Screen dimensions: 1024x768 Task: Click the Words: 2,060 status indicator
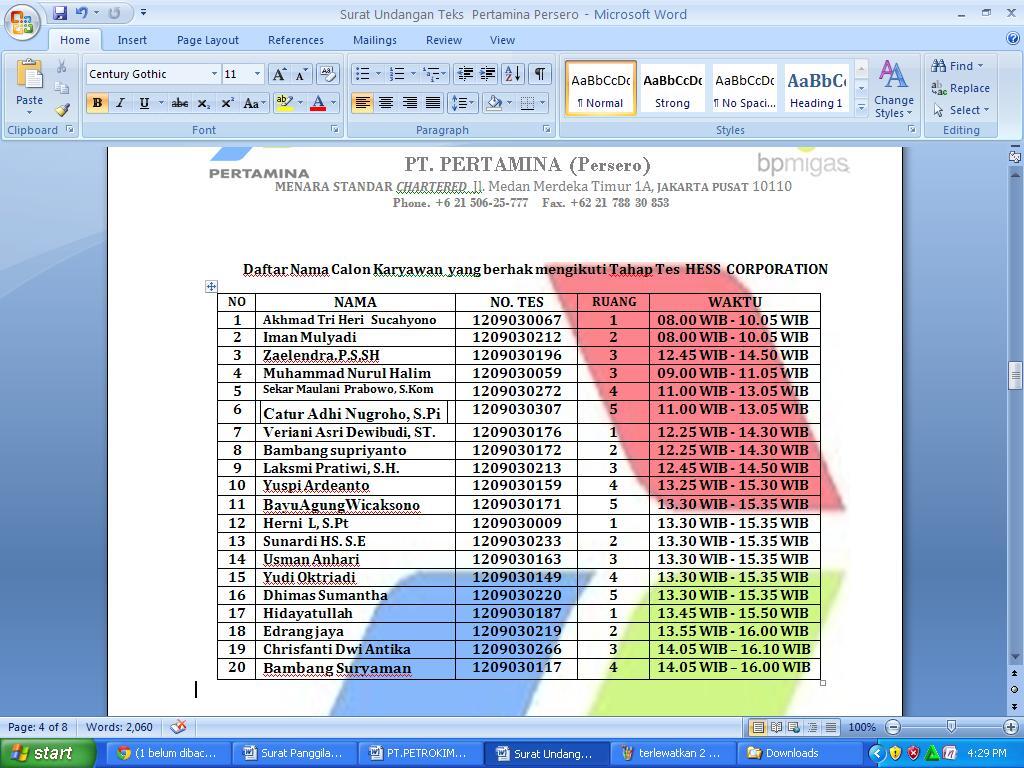click(120, 727)
